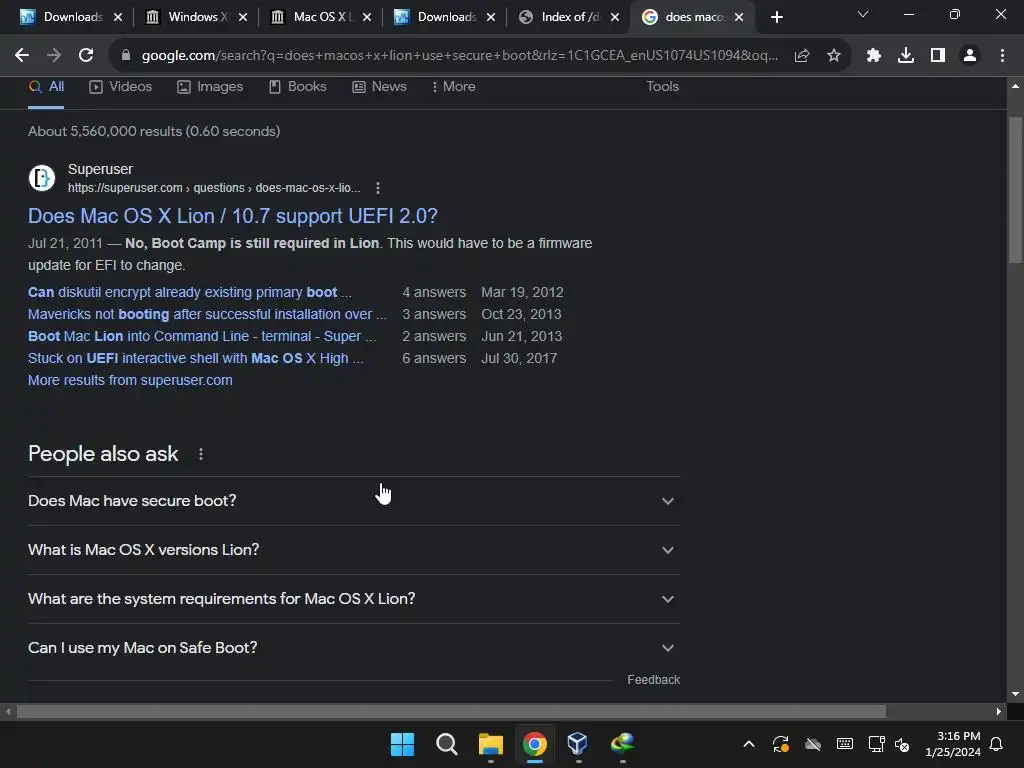This screenshot has width=1024, height=768.
Task: Click the horizontal scrollbar thumb
Action: pos(451,711)
